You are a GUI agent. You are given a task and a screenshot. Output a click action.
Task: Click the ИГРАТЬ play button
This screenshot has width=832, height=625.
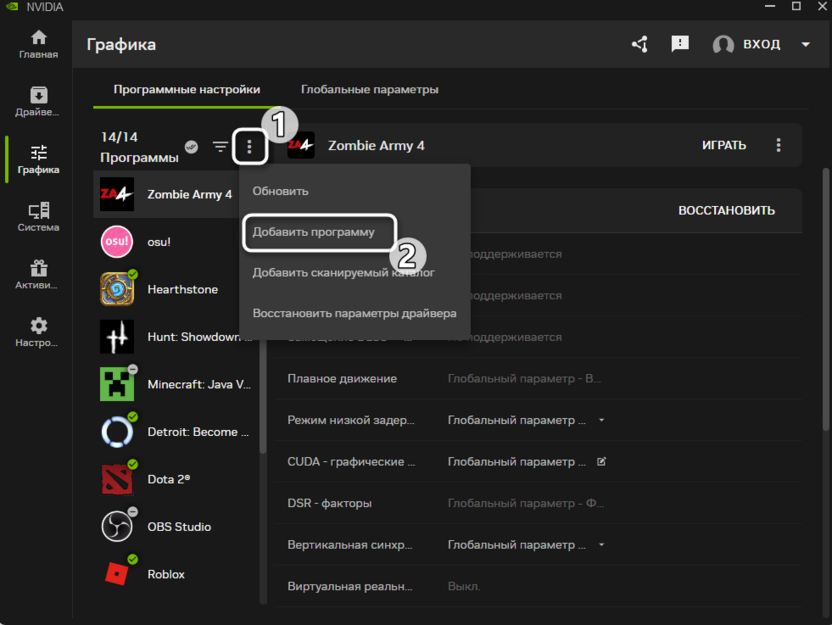pos(724,145)
